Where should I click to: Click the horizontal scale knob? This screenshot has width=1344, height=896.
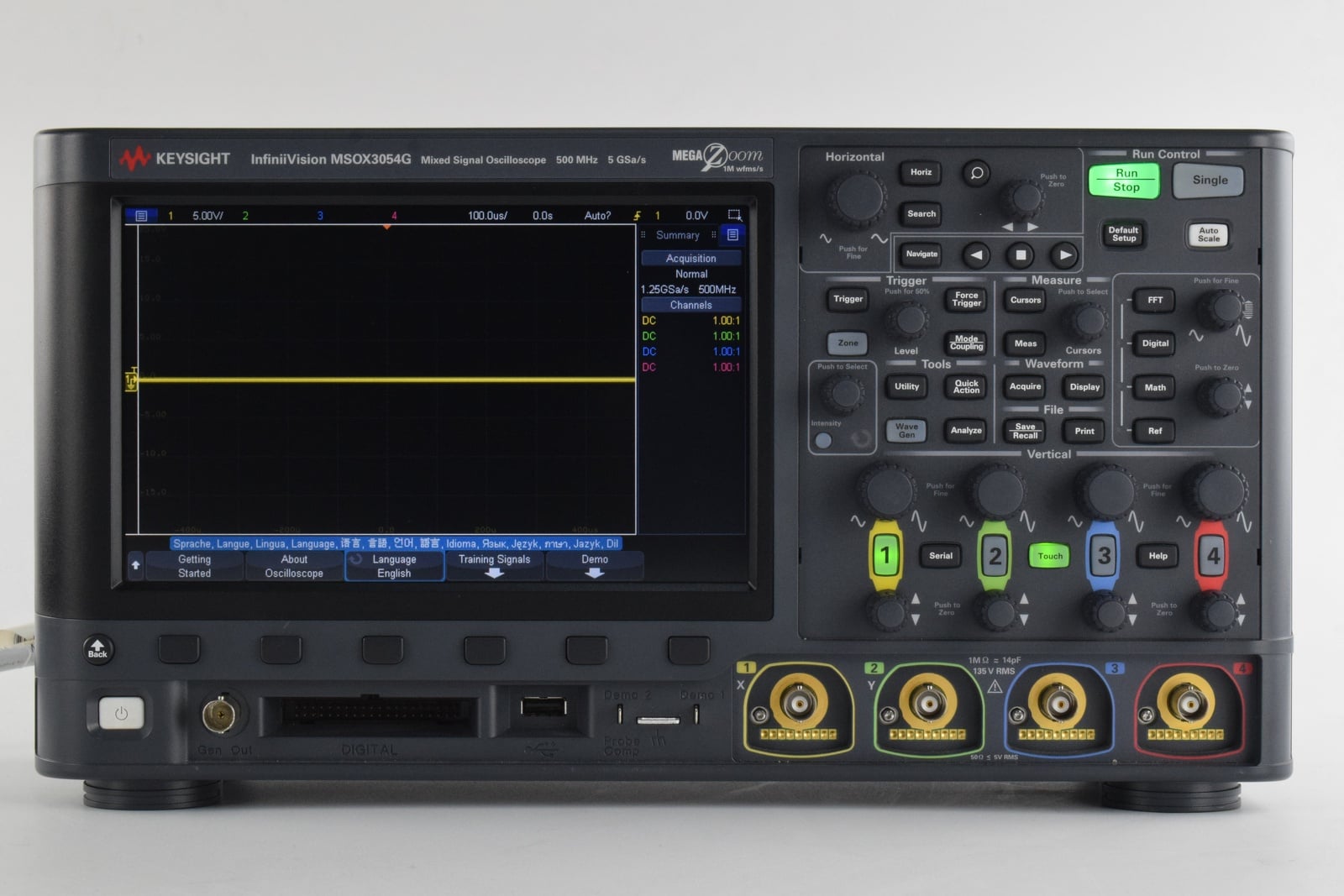[x=856, y=200]
